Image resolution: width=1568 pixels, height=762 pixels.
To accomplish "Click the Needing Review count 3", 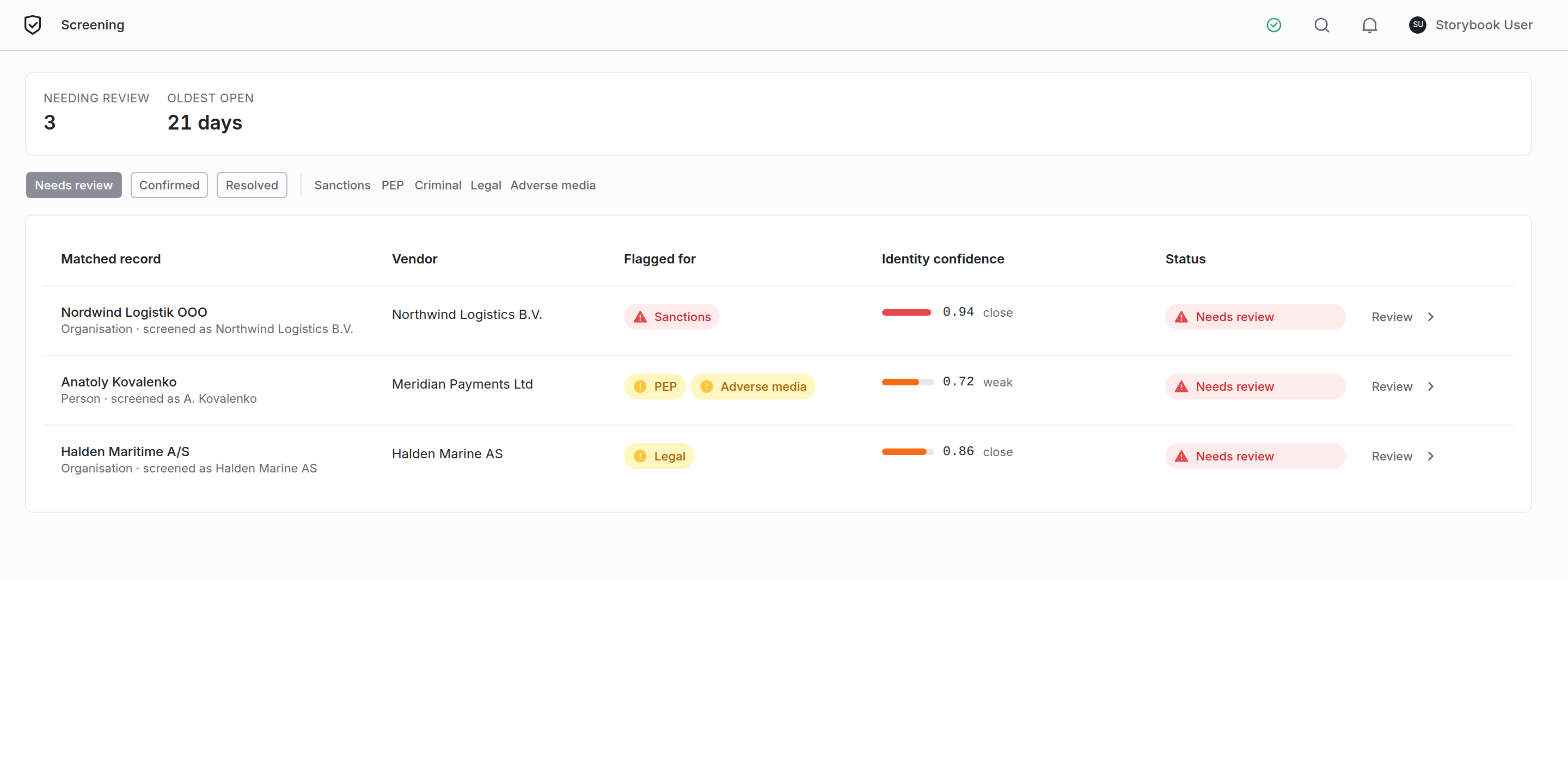I will tap(50, 123).
